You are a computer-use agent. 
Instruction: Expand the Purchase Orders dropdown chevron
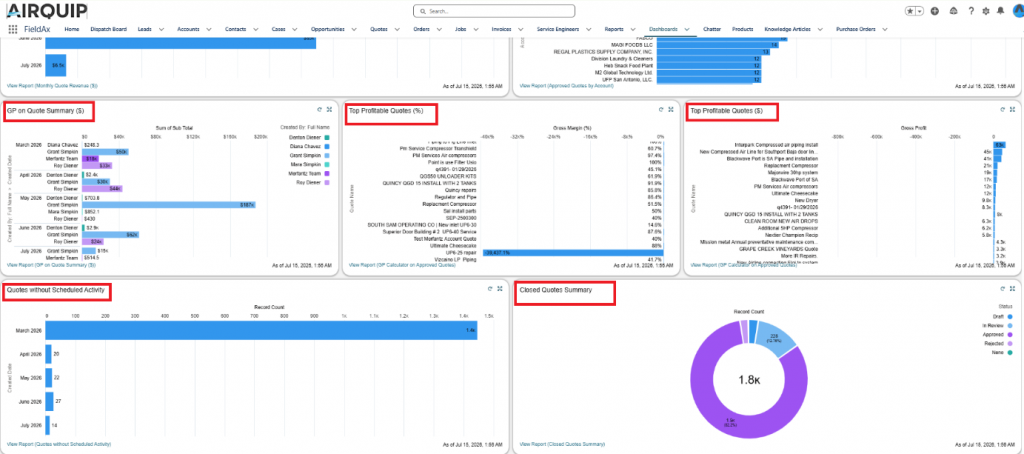pos(884,29)
